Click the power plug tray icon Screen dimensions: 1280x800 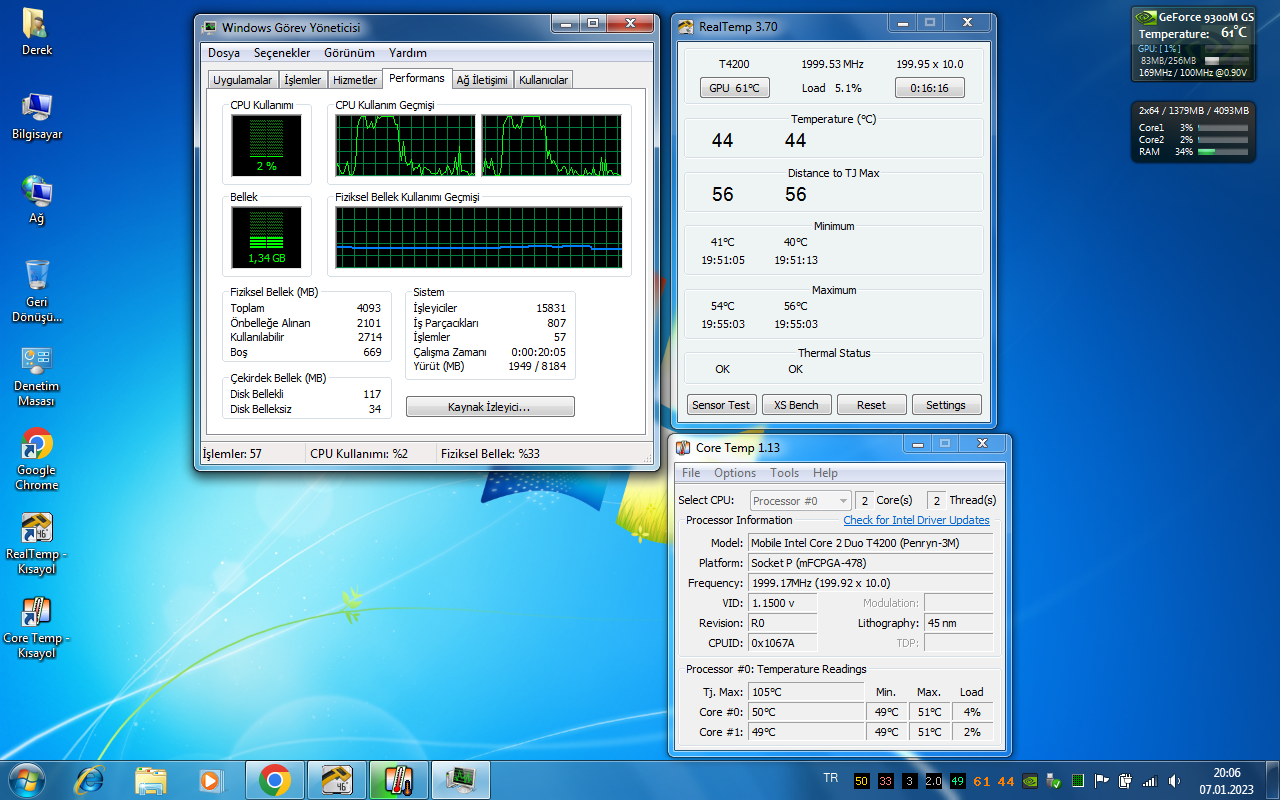[x=1125, y=781]
